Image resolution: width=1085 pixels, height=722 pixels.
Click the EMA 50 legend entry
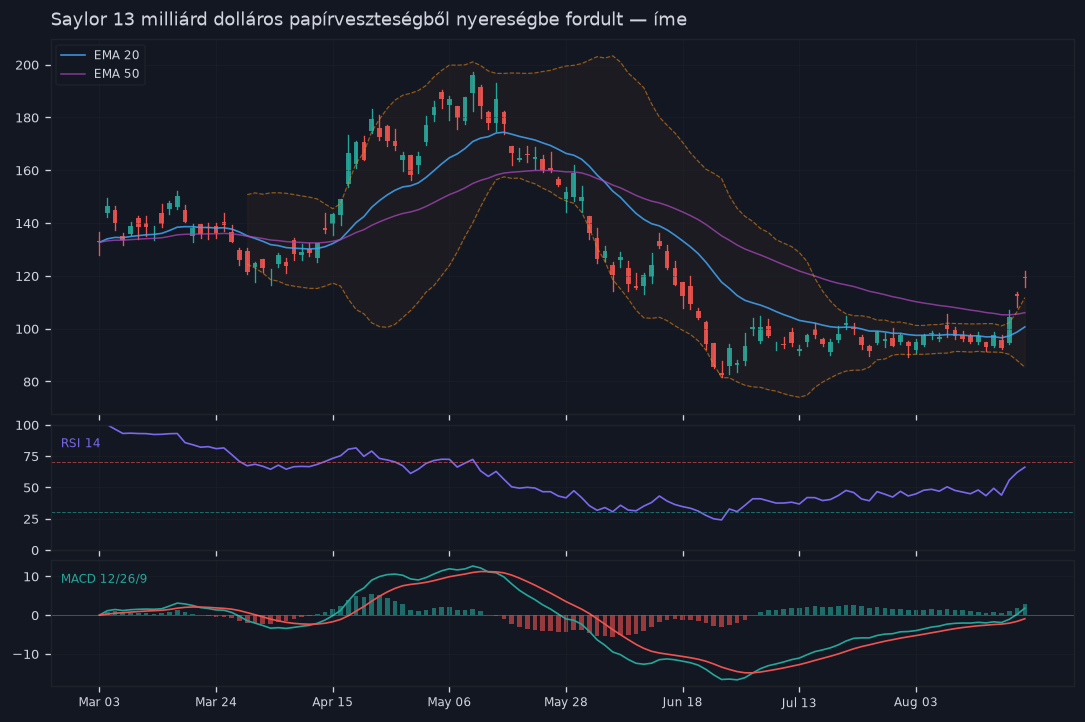tap(100, 73)
